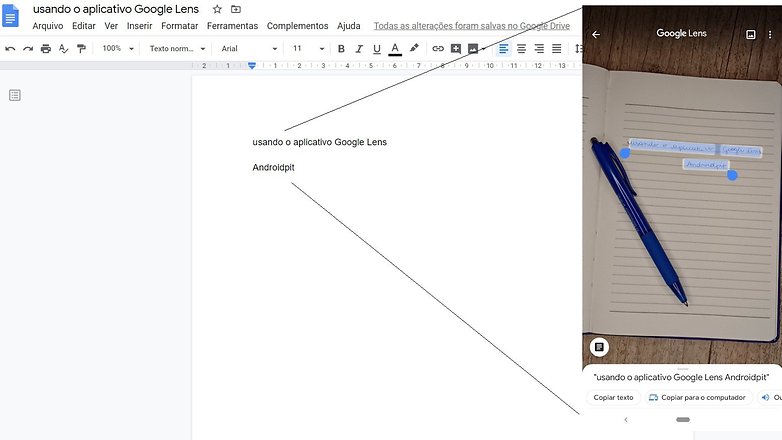The width and height of the screenshot is (782, 440).
Task: Open the Editar menu
Action: pos(84,26)
